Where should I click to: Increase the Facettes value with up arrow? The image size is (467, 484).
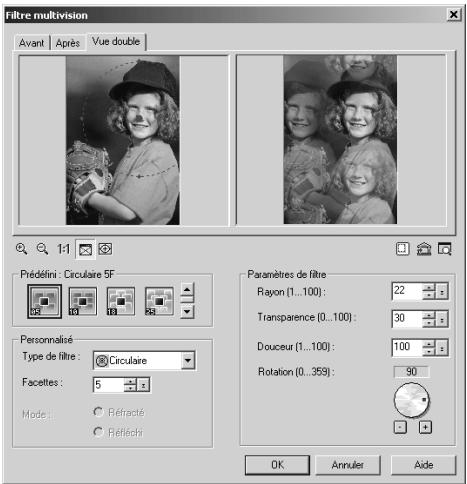(130, 381)
